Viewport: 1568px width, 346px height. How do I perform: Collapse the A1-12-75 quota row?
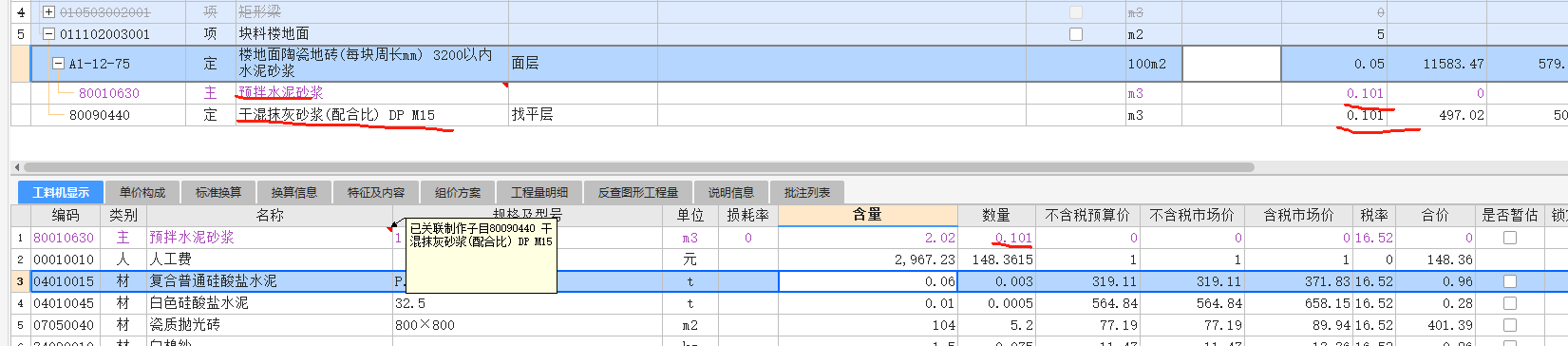point(58,64)
